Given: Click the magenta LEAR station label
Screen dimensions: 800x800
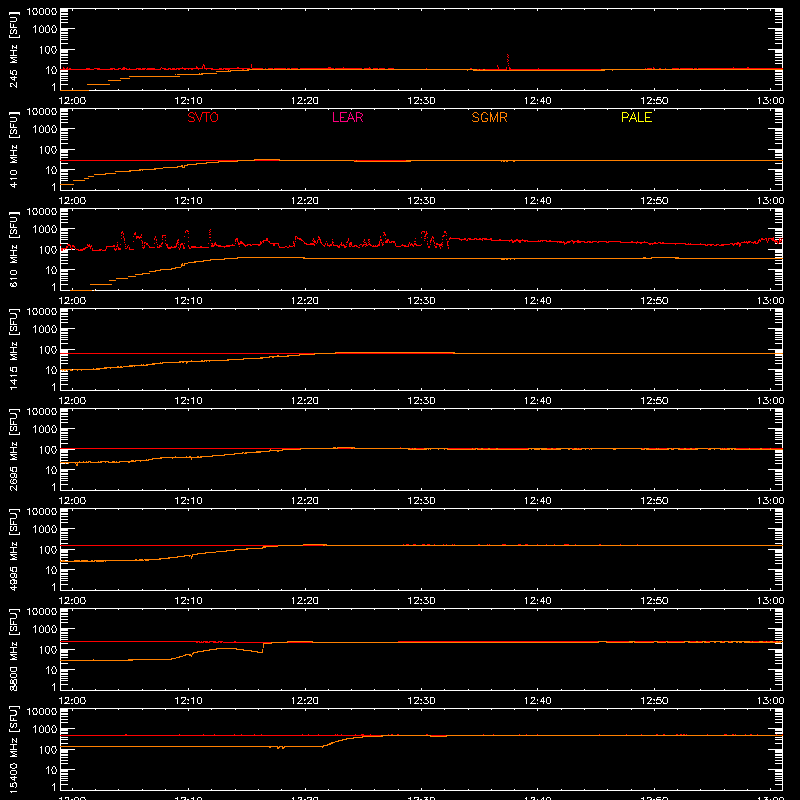Looking at the screenshot, I should [x=347, y=117].
